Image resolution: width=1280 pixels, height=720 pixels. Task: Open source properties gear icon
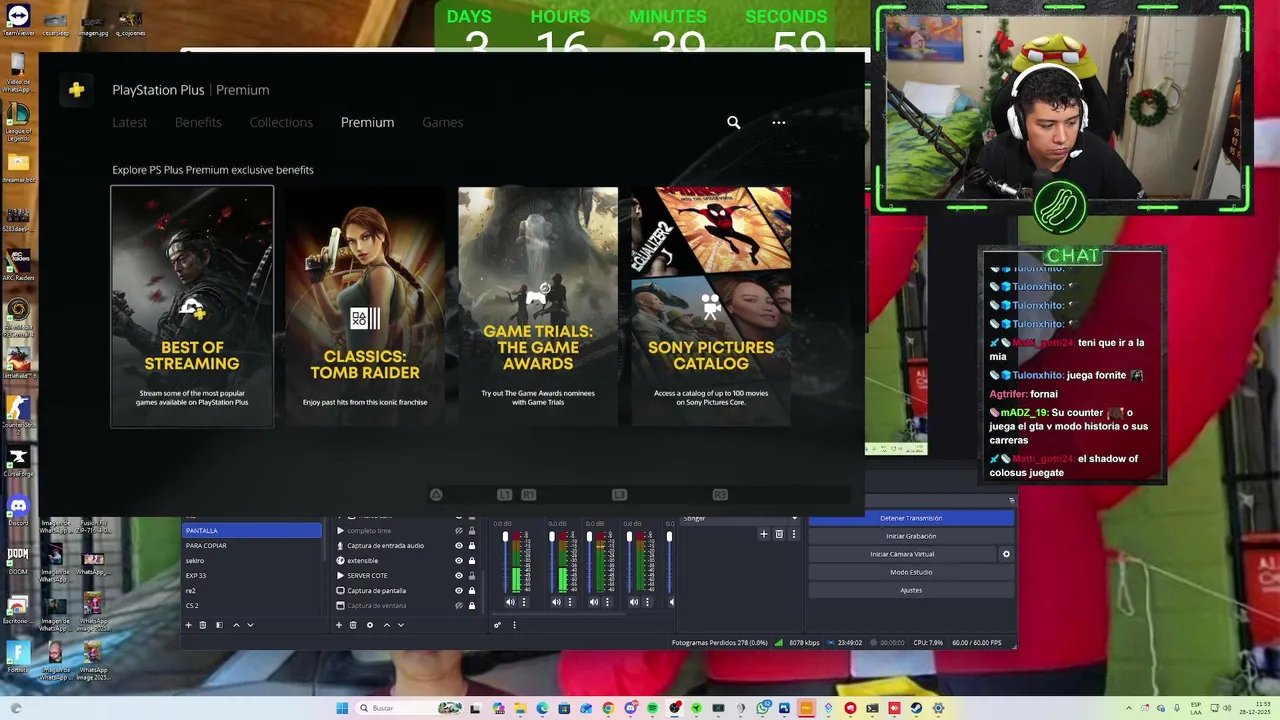click(370, 625)
